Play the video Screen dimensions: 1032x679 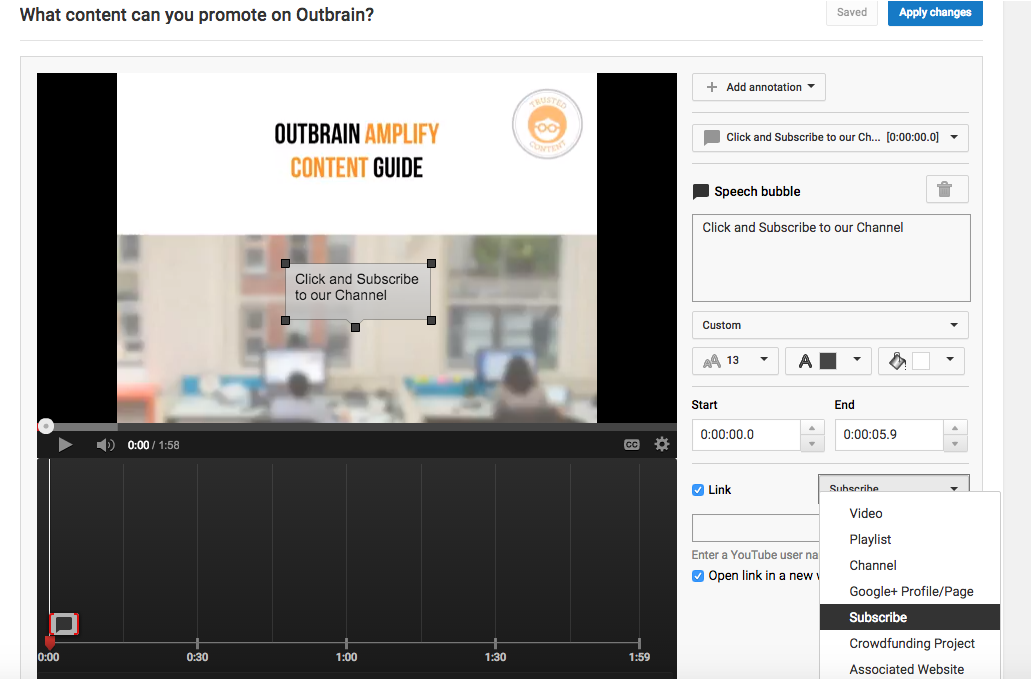pyautogui.click(x=65, y=445)
